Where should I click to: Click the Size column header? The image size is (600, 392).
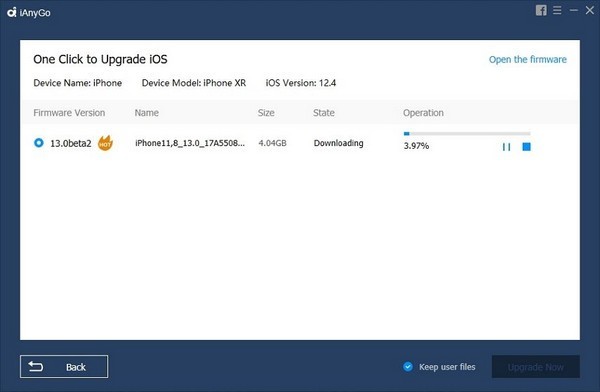coord(266,113)
